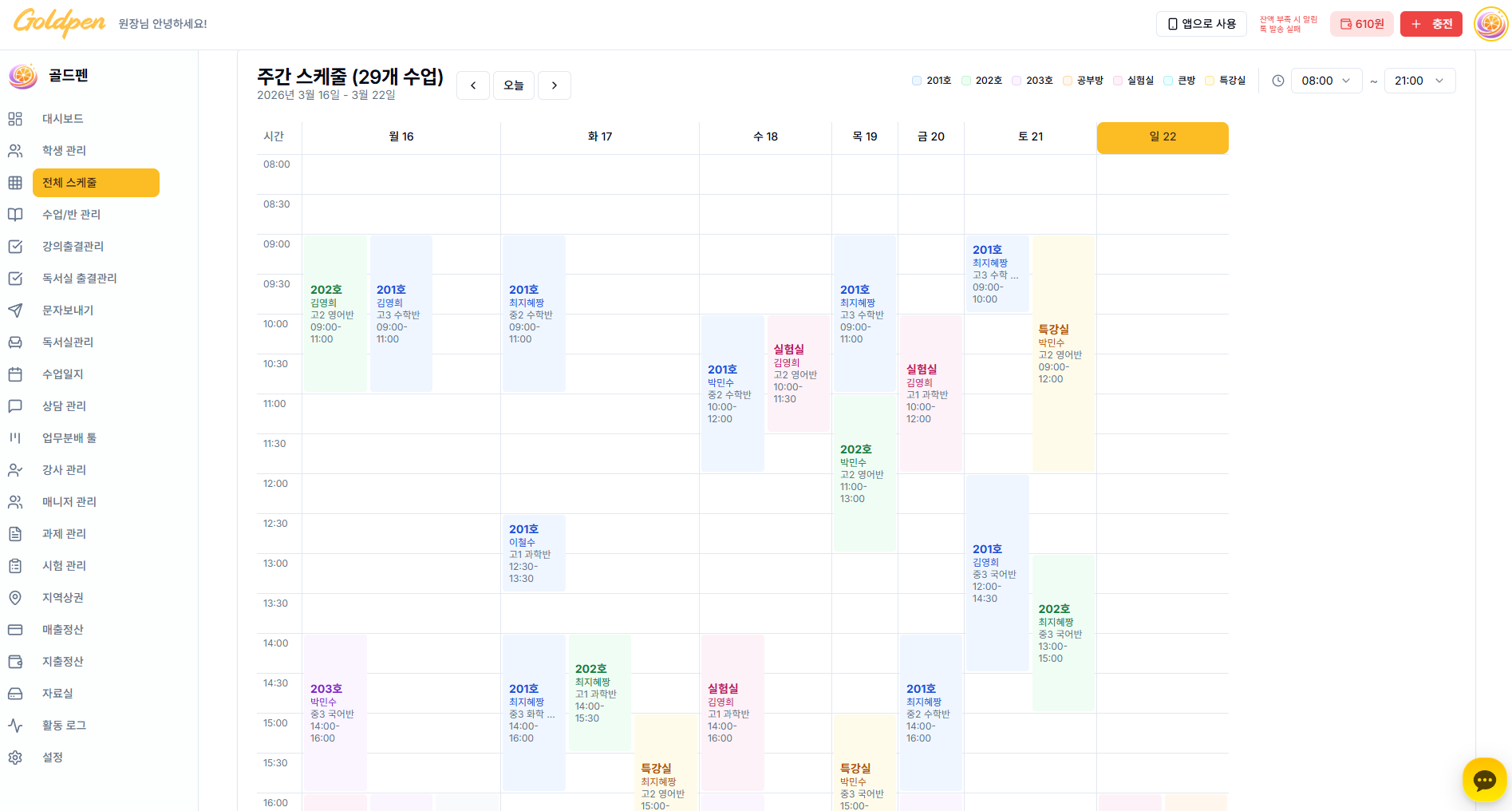Viewport: 1512px width, 811px height.
Task: Select the 수업일지 sidebar menu item
Action: 16,374
